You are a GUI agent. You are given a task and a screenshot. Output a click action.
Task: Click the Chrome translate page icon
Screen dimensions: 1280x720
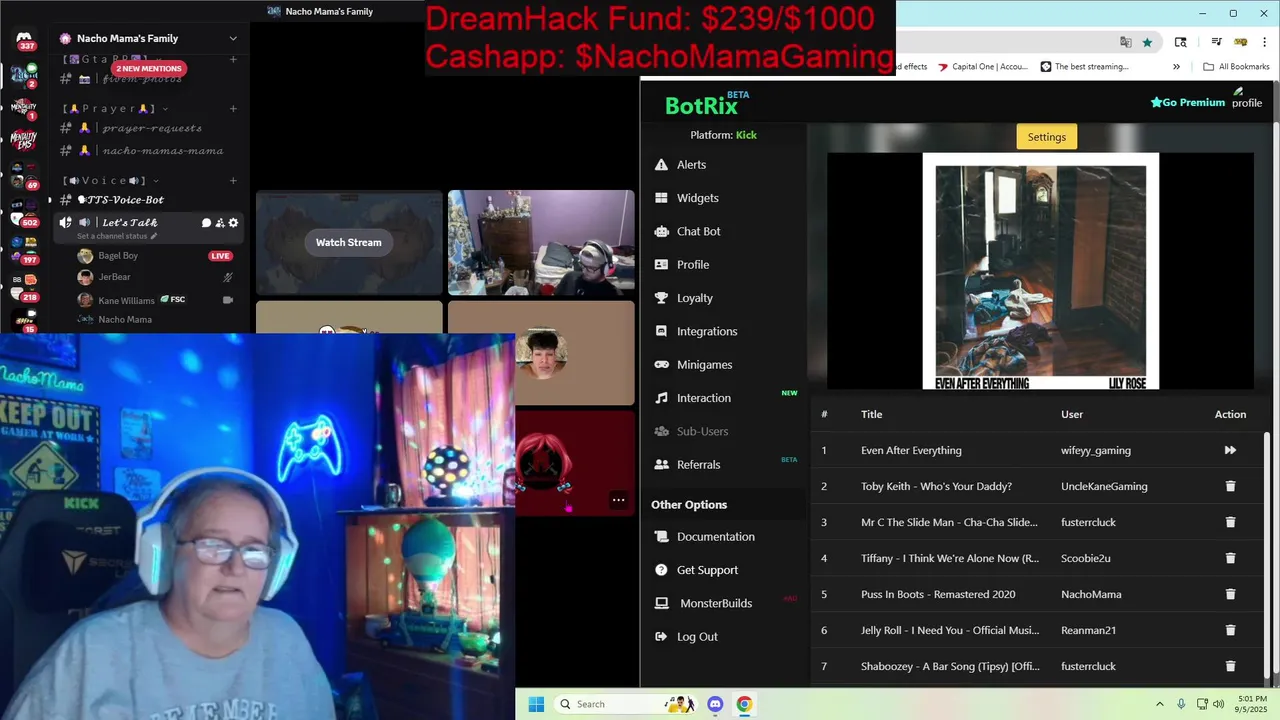1126,42
